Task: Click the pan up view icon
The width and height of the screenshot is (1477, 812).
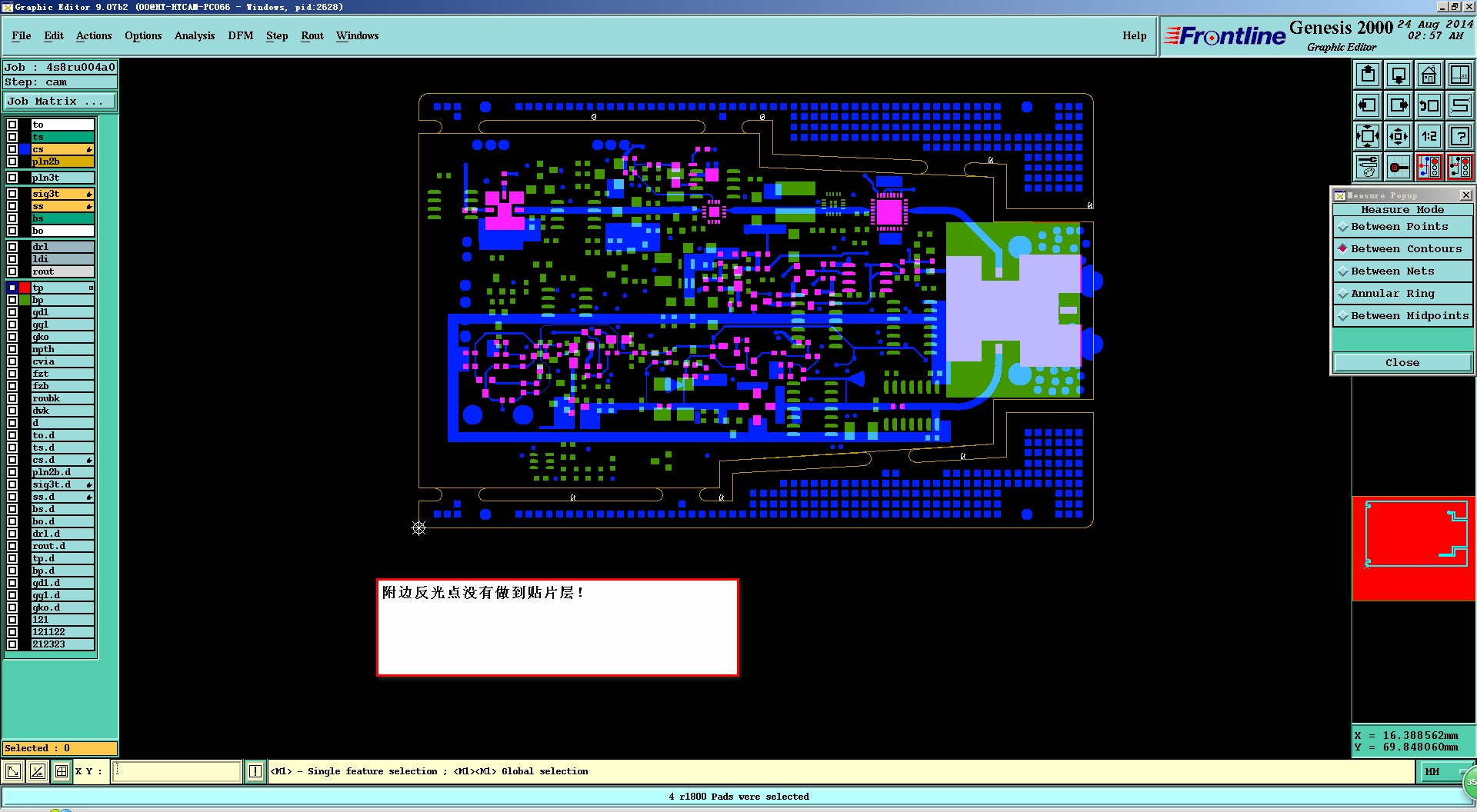Action: pyautogui.click(x=1368, y=75)
